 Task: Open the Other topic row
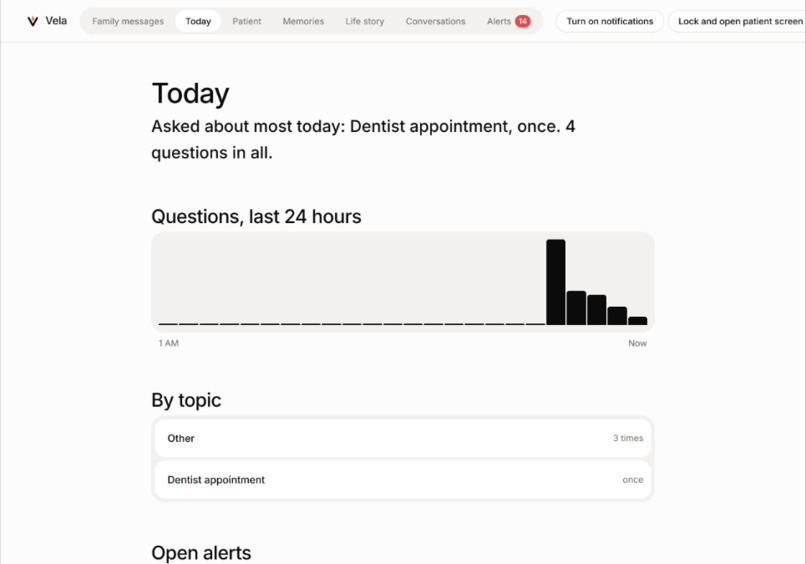click(403, 438)
